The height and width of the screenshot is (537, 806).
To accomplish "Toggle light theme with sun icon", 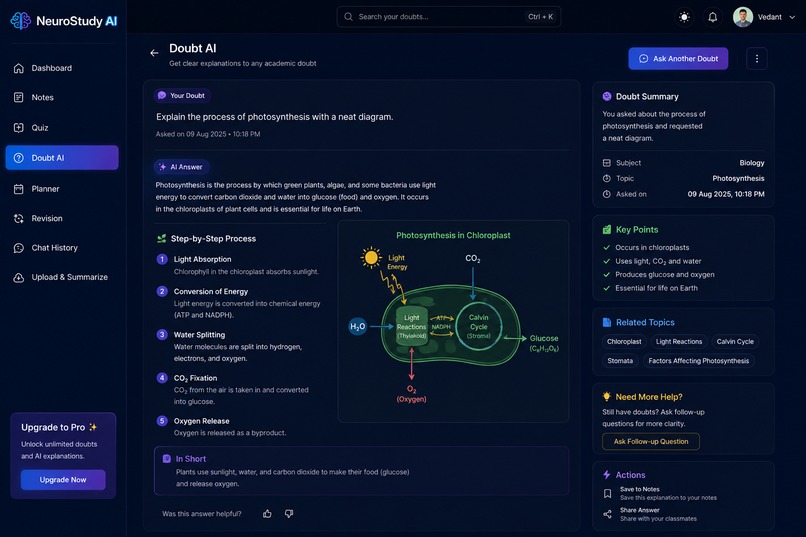I will [x=684, y=17].
